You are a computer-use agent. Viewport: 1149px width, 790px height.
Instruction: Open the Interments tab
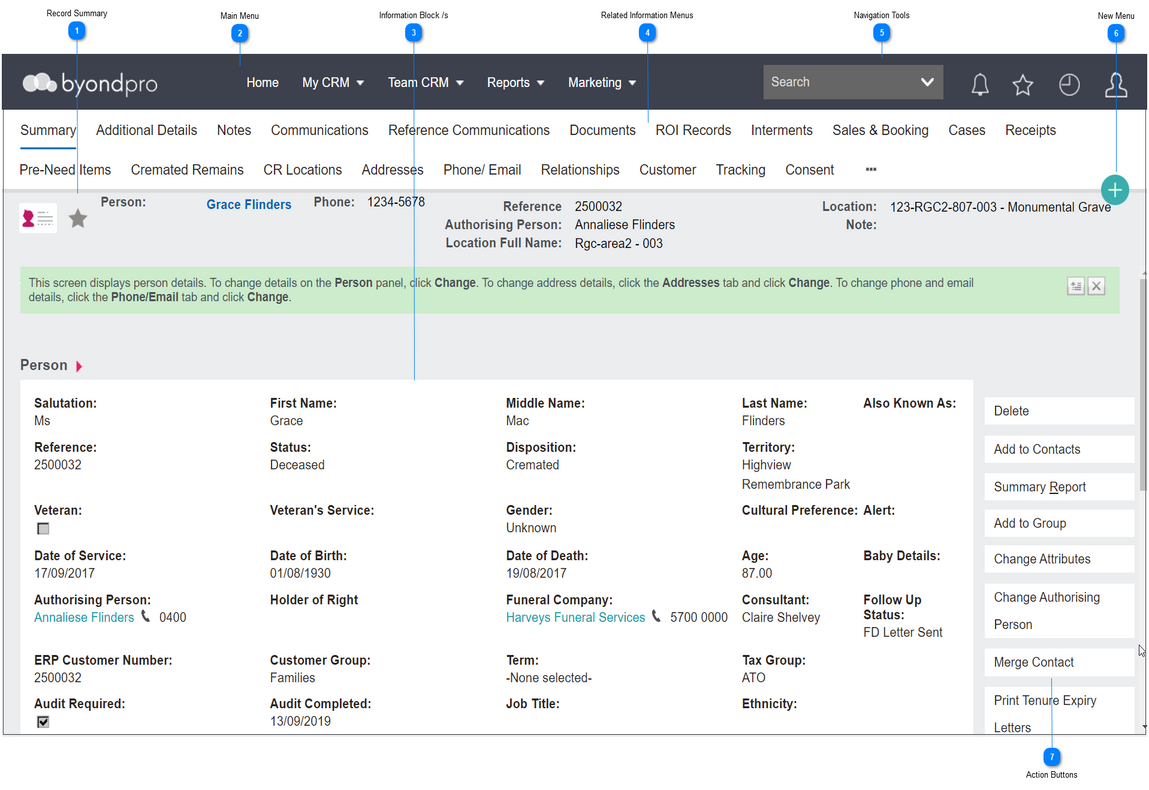(x=782, y=130)
